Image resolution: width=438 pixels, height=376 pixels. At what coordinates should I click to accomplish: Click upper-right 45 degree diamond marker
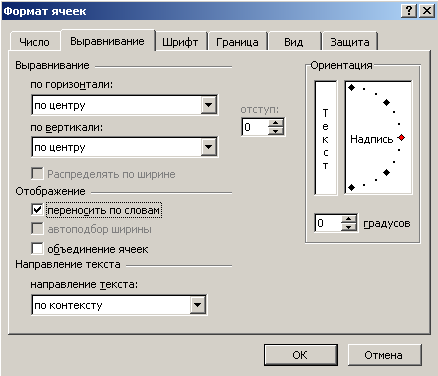pyautogui.click(x=387, y=102)
